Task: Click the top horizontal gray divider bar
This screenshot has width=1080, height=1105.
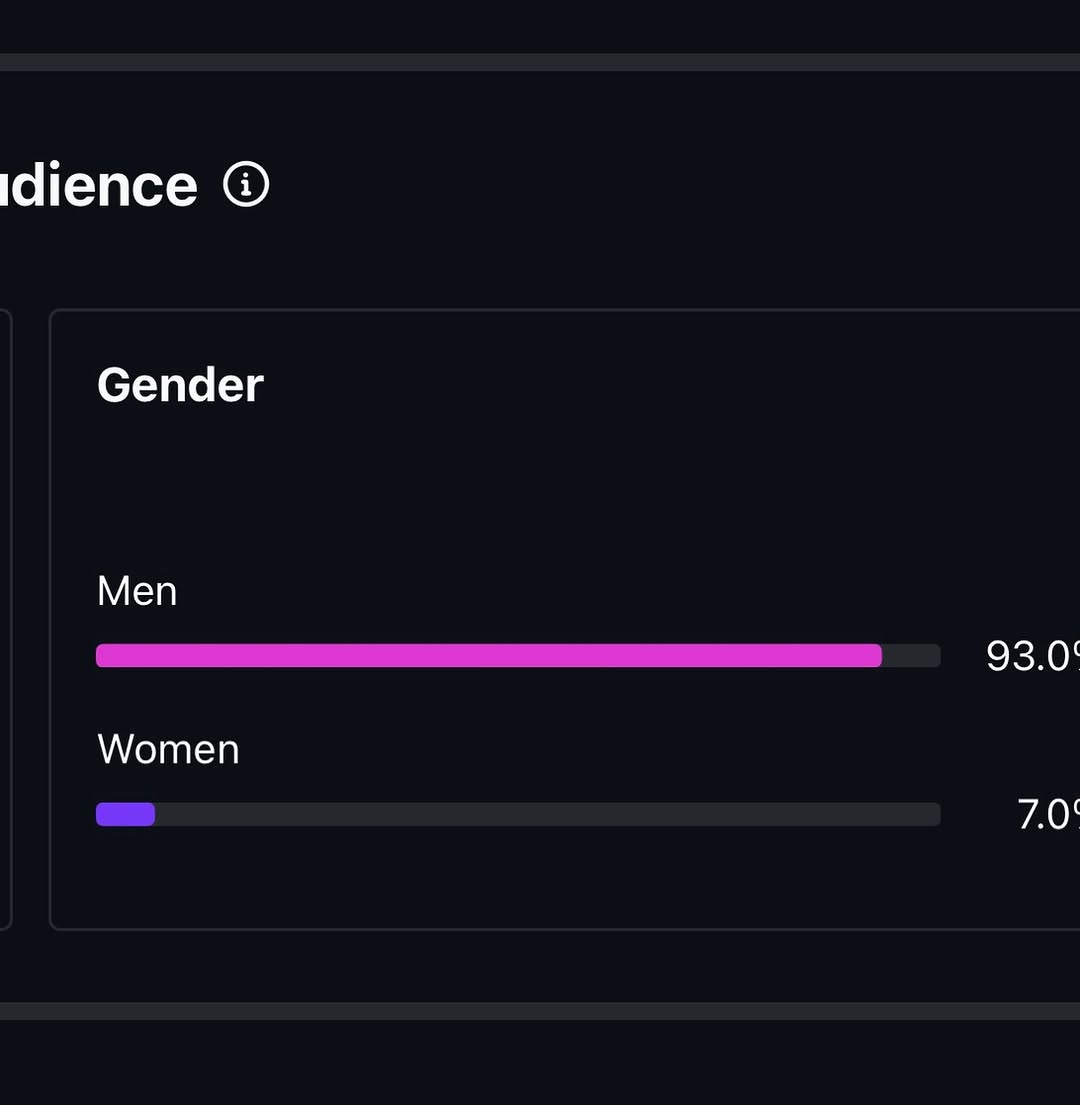Action: point(540,62)
